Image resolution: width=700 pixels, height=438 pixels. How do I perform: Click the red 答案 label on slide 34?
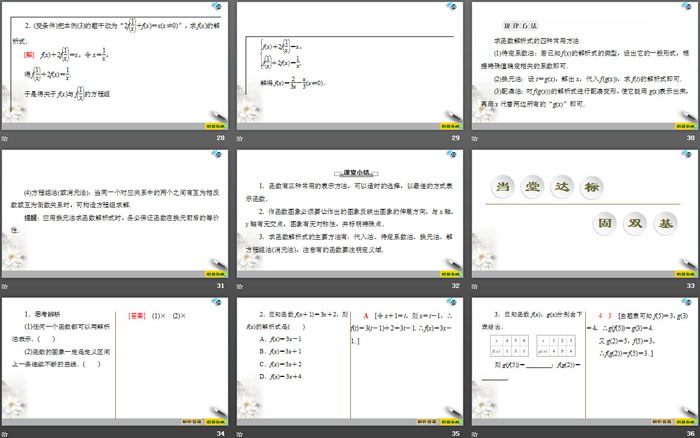(137, 316)
